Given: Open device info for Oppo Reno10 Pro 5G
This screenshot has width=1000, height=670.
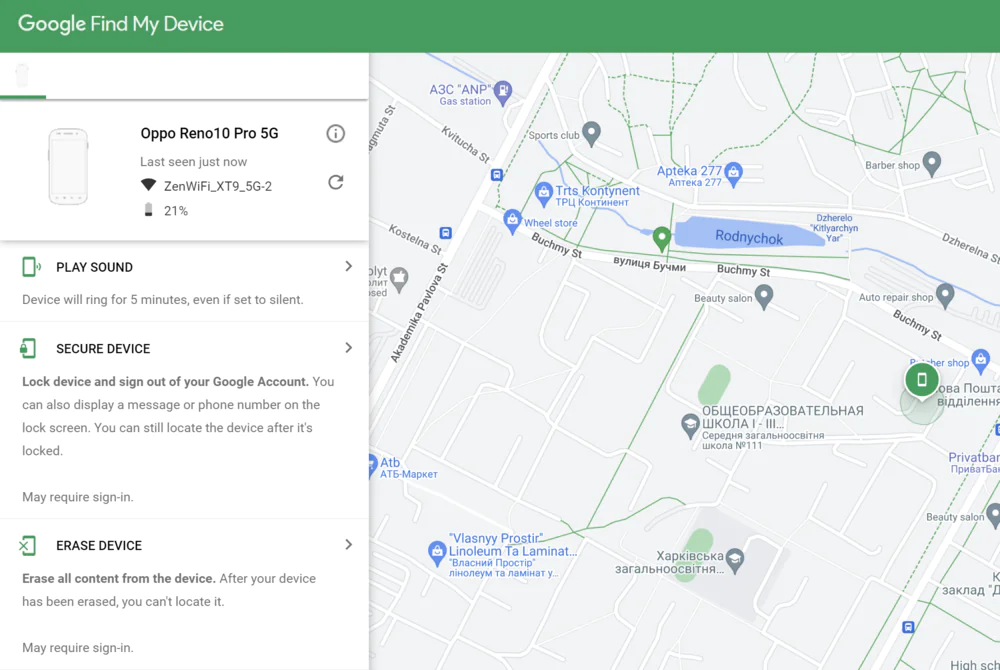Looking at the screenshot, I should click(335, 133).
